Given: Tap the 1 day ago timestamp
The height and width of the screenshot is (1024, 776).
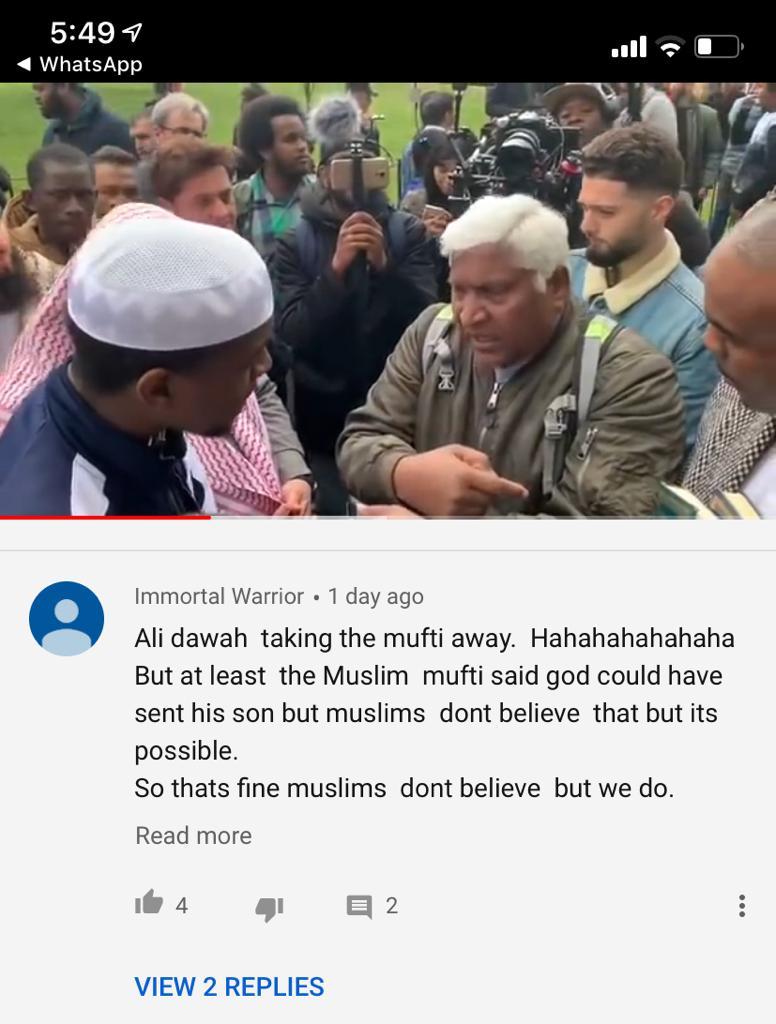Looking at the screenshot, I should 376,596.
